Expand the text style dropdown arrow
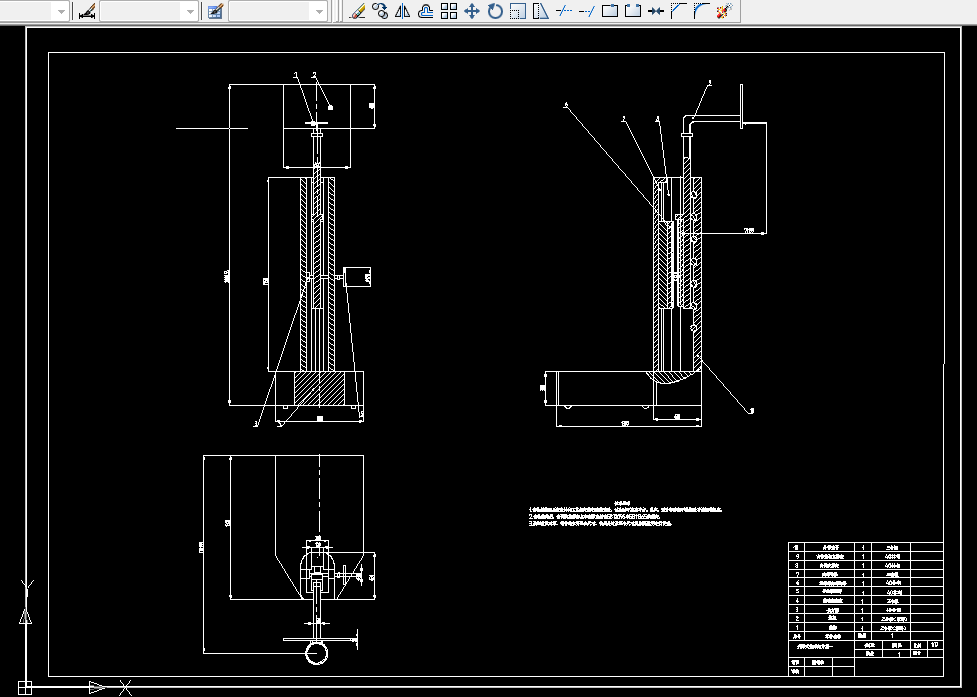Viewport: 977px width, 697px height. 61,11
